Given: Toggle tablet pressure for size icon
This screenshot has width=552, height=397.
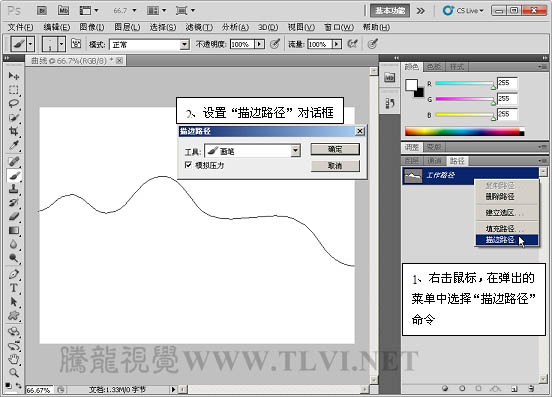Looking at the screenshot, I should point(372,44).
